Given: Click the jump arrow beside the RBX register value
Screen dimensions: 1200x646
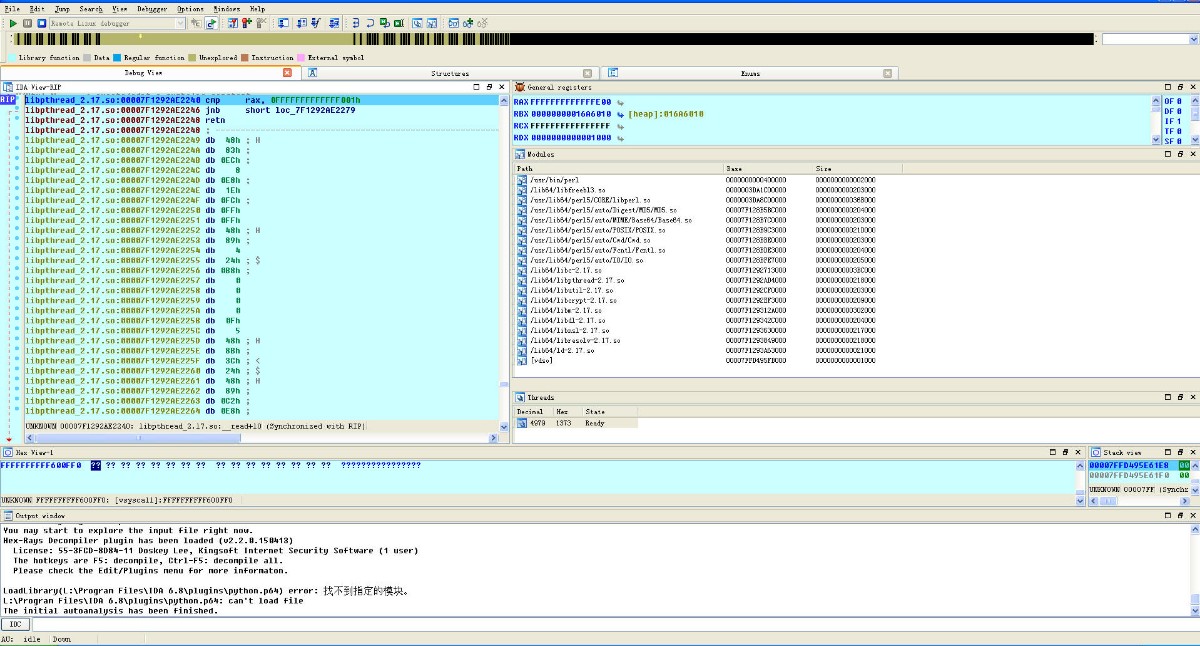Looking at the screenshot, I should click(621, 114).
